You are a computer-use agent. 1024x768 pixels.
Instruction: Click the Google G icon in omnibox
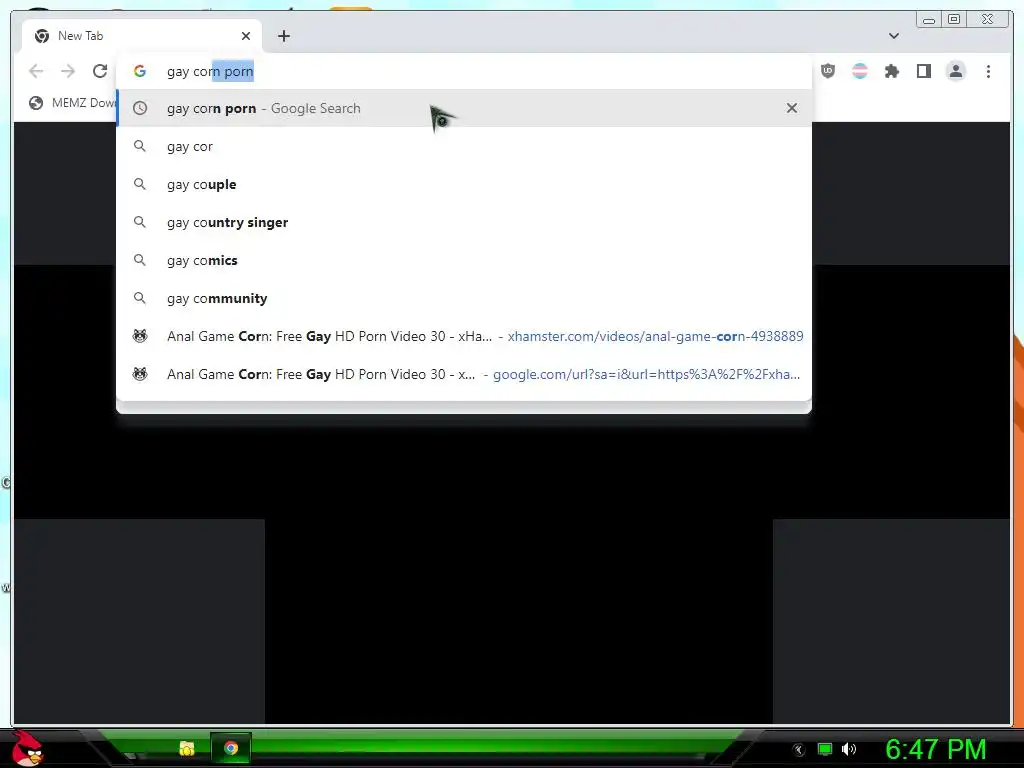coord(140,71)
